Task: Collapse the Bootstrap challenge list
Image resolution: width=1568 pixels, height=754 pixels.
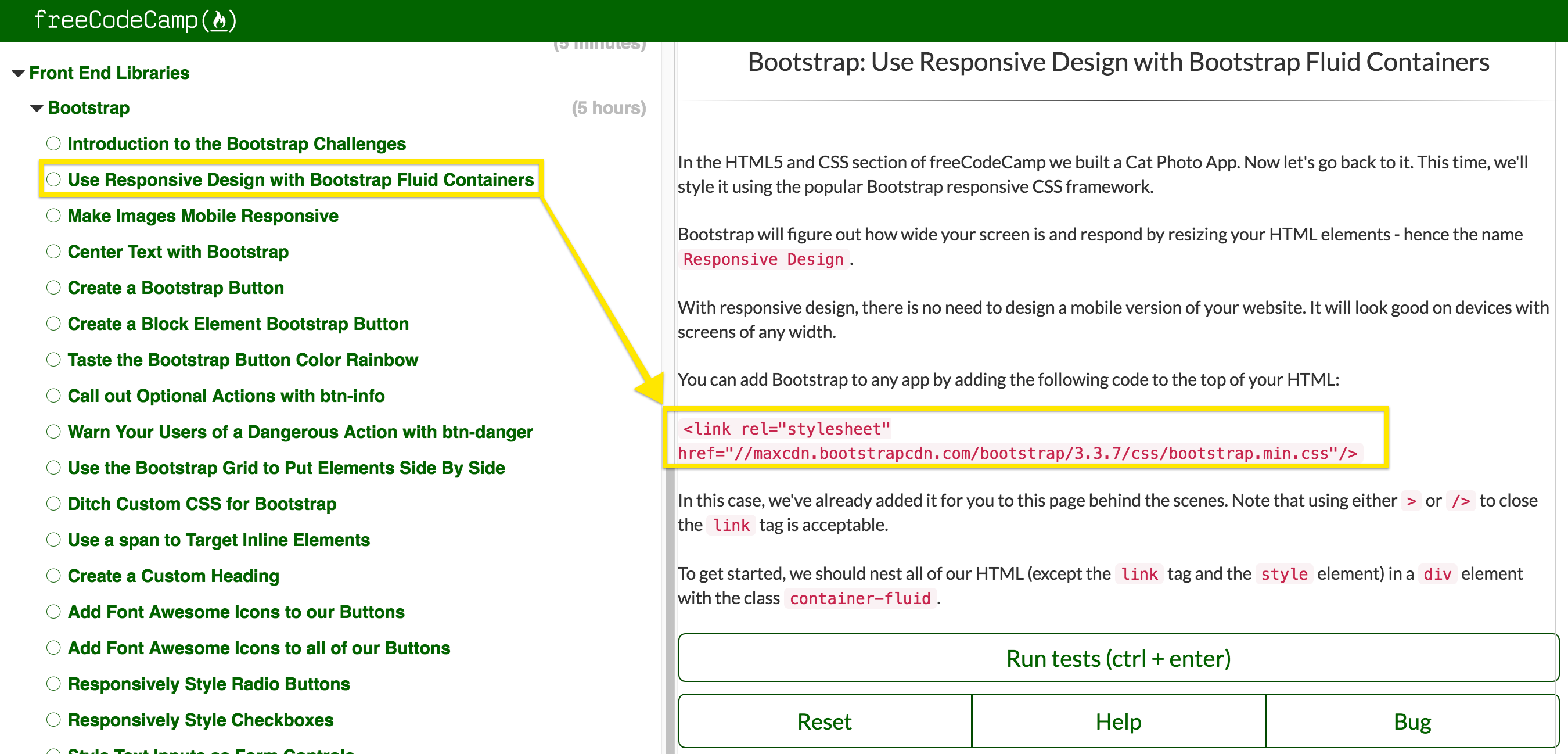Action: [x=37, y=109]
